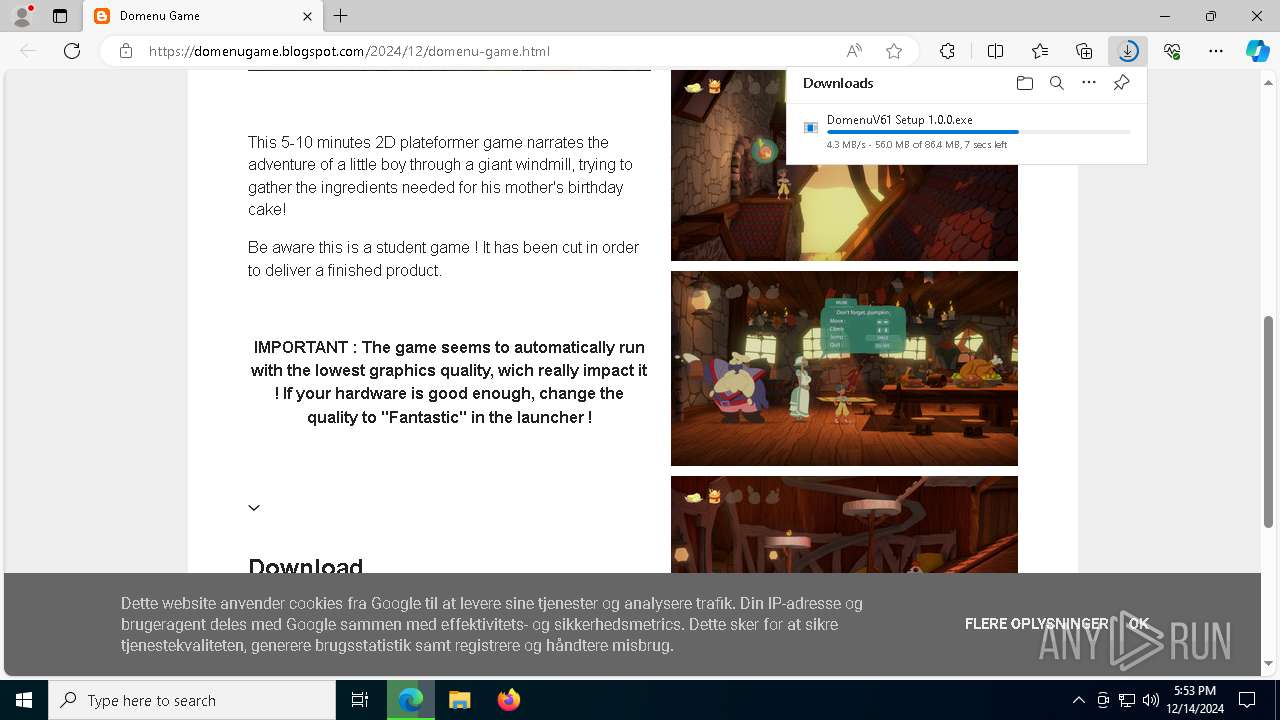Viewport: 1280px width, 720px height.
Task: Refresh the current page
Action: pyautogui.click(x=72, y=51)
